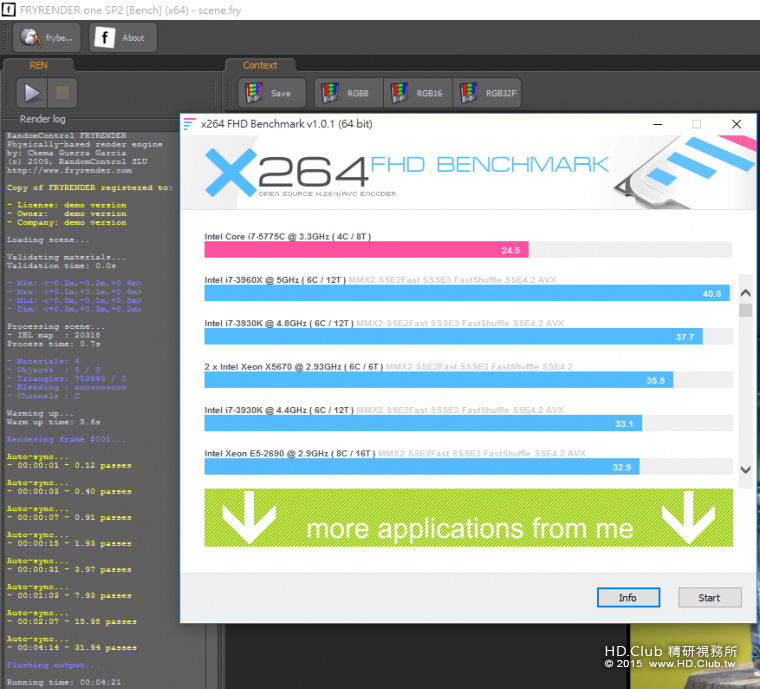Switch to the Context tab
This screenshot has width=760, height=689.
260,65
